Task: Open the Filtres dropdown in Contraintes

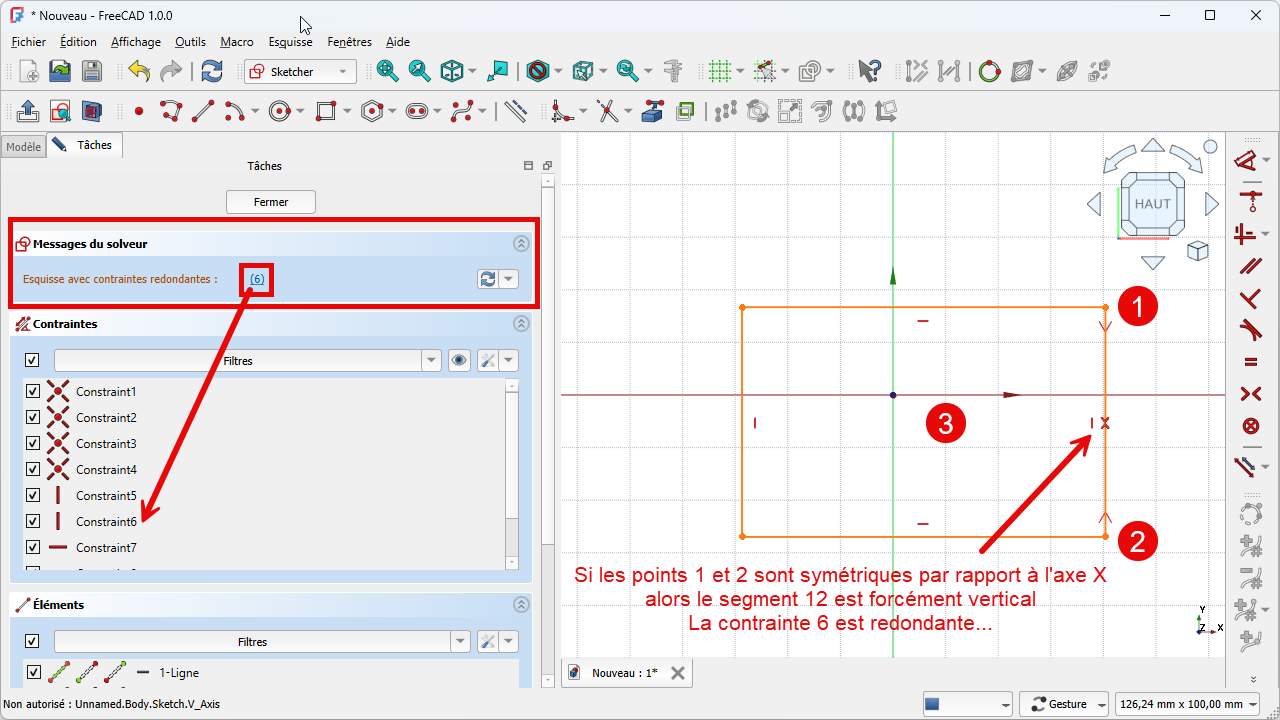Action: (x=432, y=361)
